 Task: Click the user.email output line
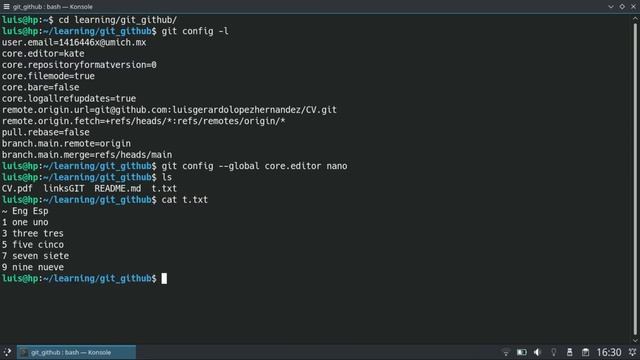(x=74, y=42)
